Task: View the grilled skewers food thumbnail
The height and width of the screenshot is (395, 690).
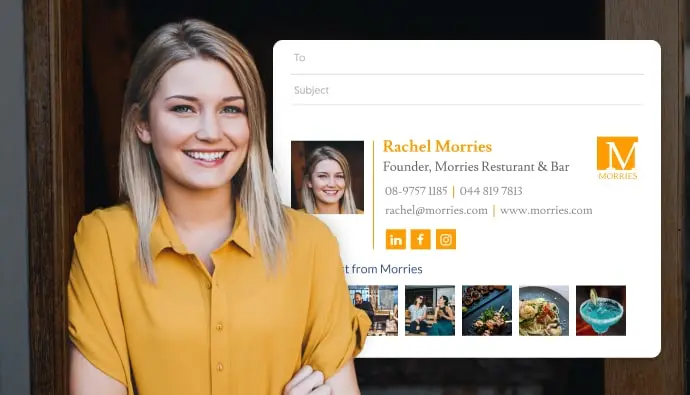Action: [x=487, y=311]
